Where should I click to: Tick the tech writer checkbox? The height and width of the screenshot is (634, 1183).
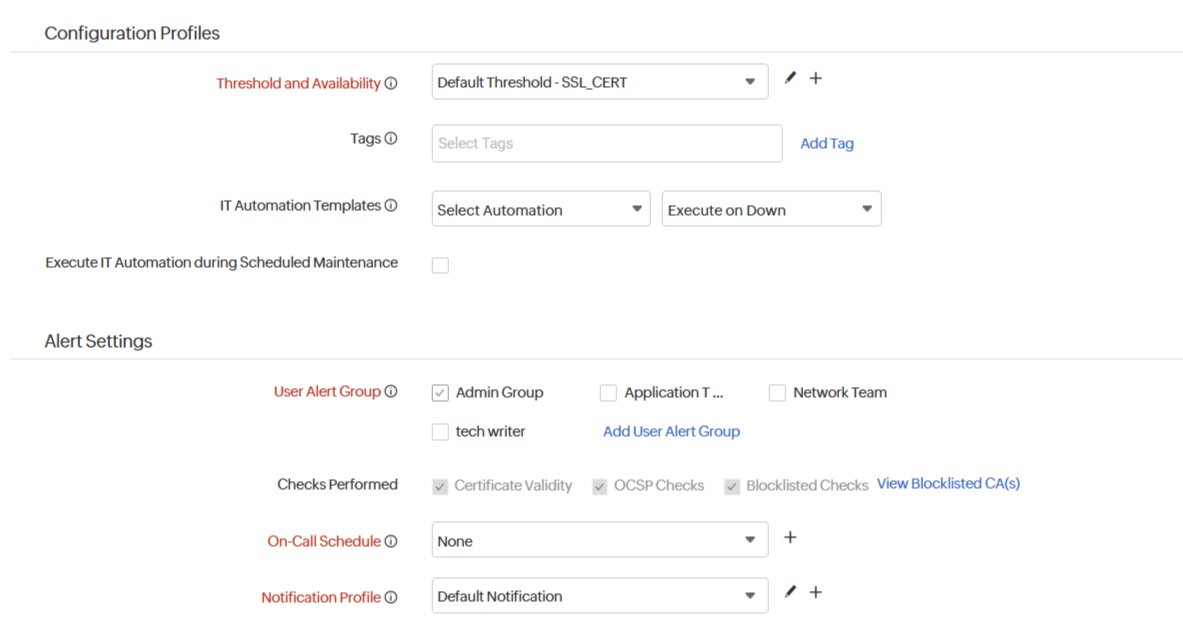click(x=440, y=432)
